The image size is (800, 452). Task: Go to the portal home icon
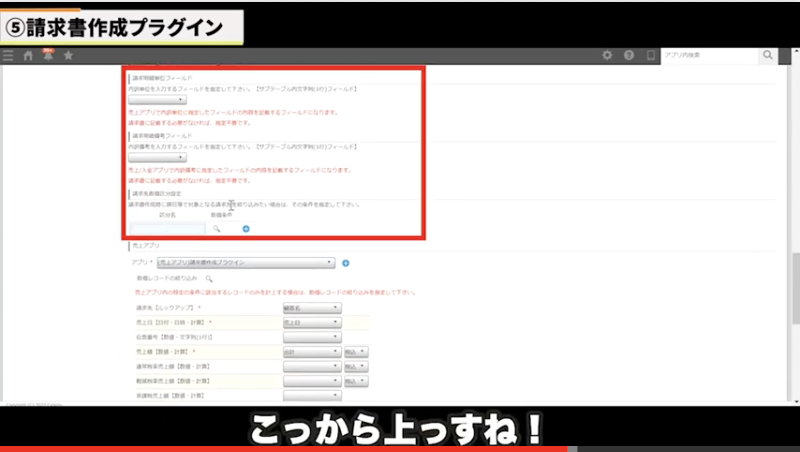tap(28, 56)
